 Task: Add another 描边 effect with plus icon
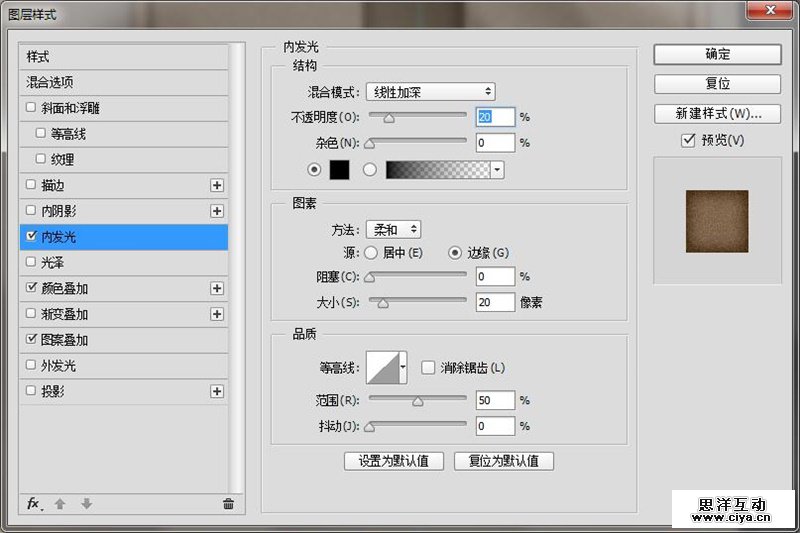point(217,185)
